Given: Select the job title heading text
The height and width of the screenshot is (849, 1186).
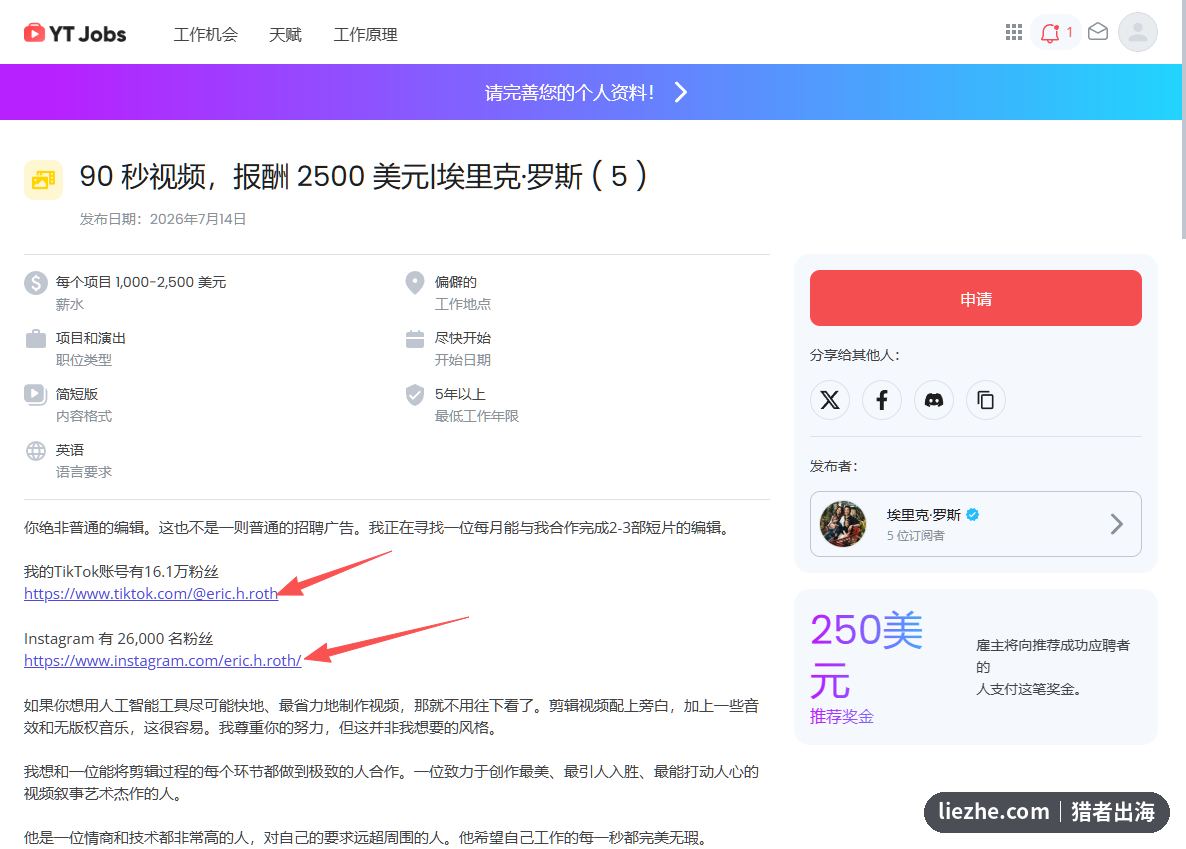Looking at the screenshot, I should pyautogui.click(x=363, y=176).
